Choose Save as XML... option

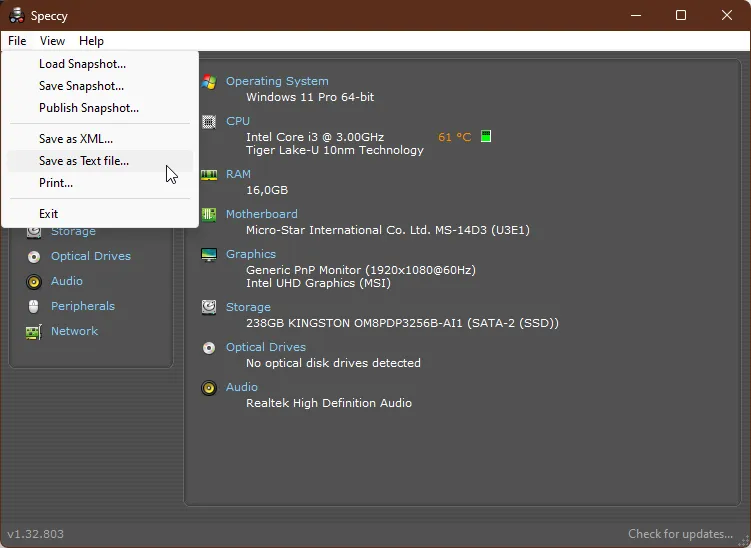point(76,139)
